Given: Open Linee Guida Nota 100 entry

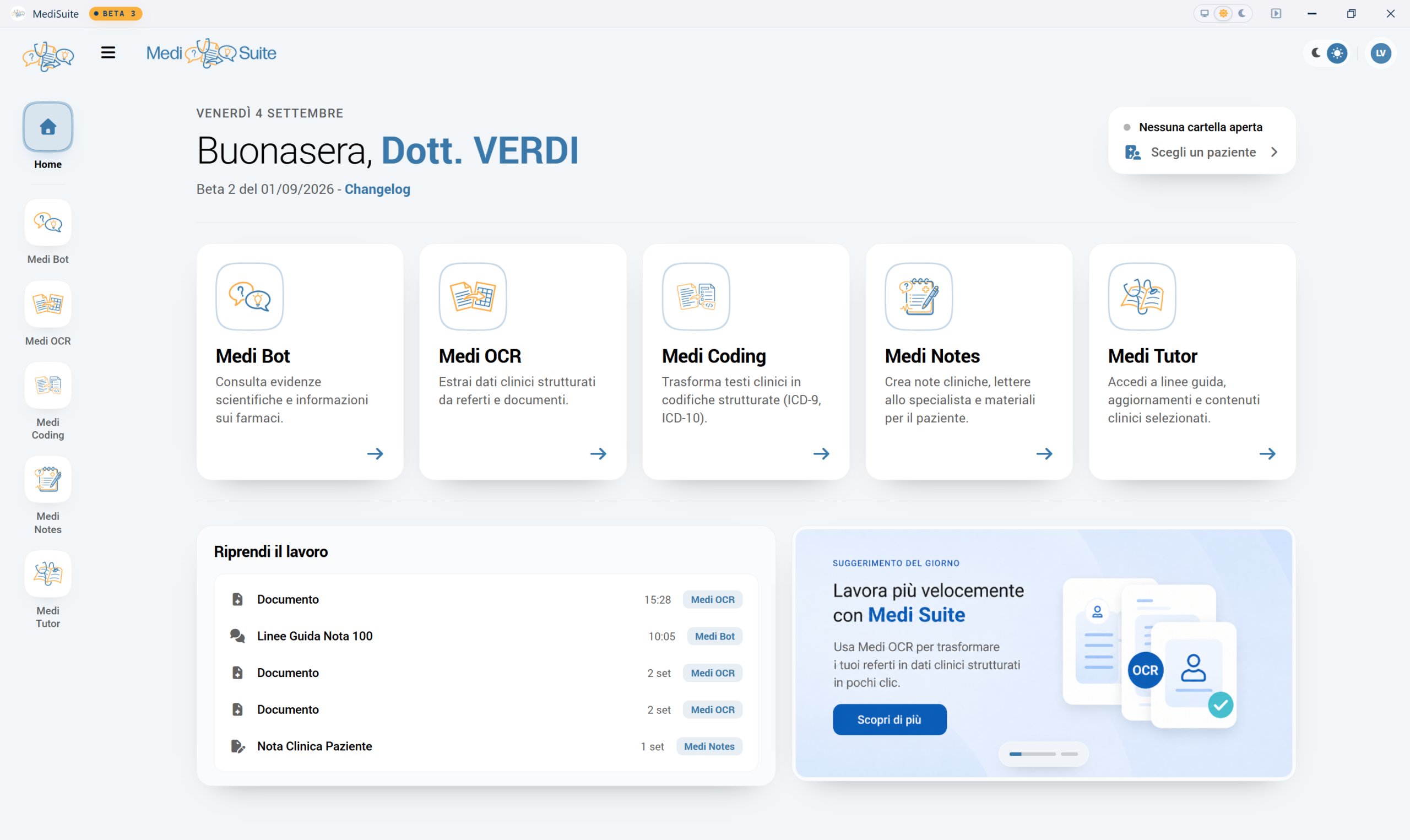Looking at the screenshot, I should [486, 636].
